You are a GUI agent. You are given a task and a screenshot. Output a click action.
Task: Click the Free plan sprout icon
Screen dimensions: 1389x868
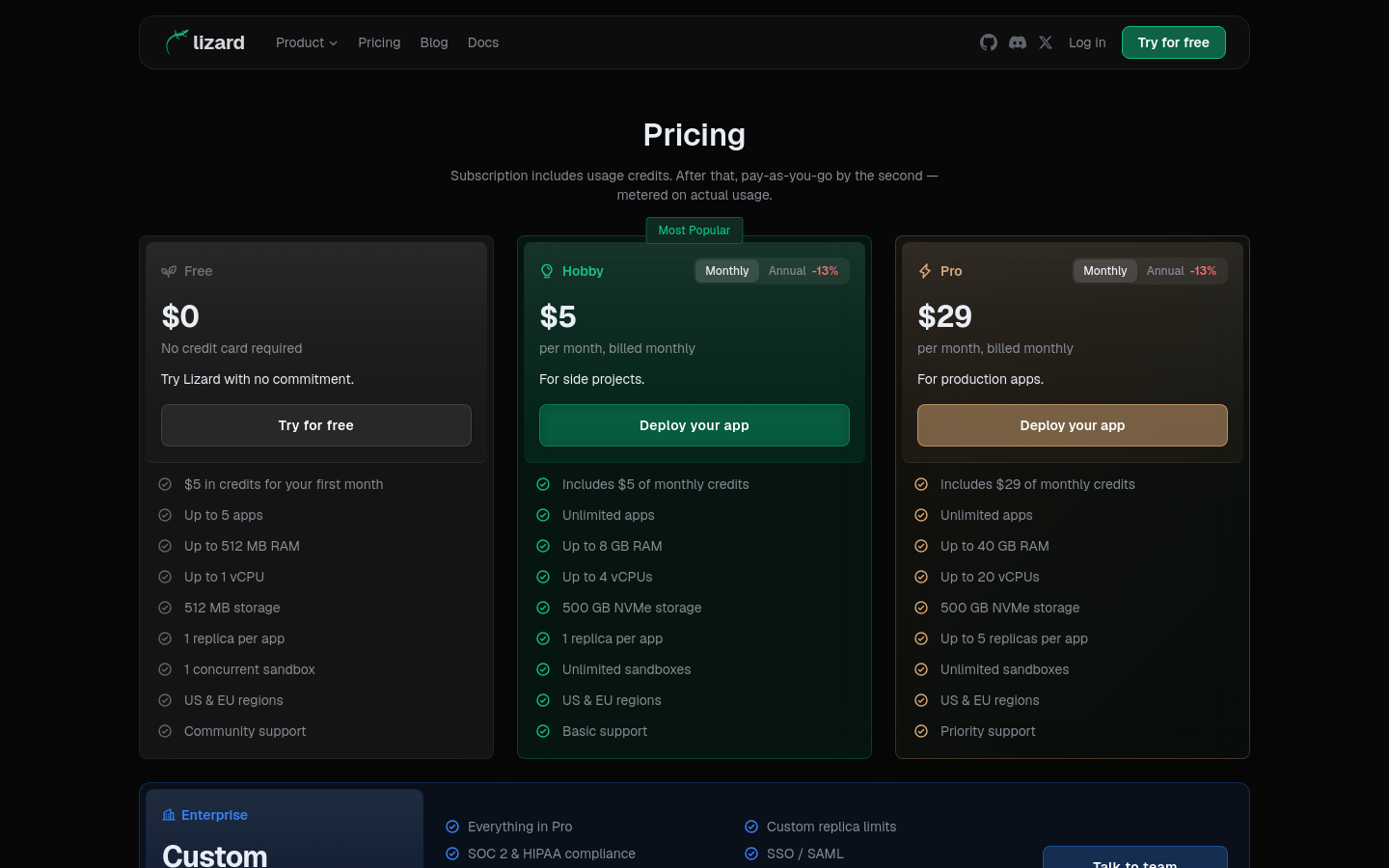pos(169,271)
